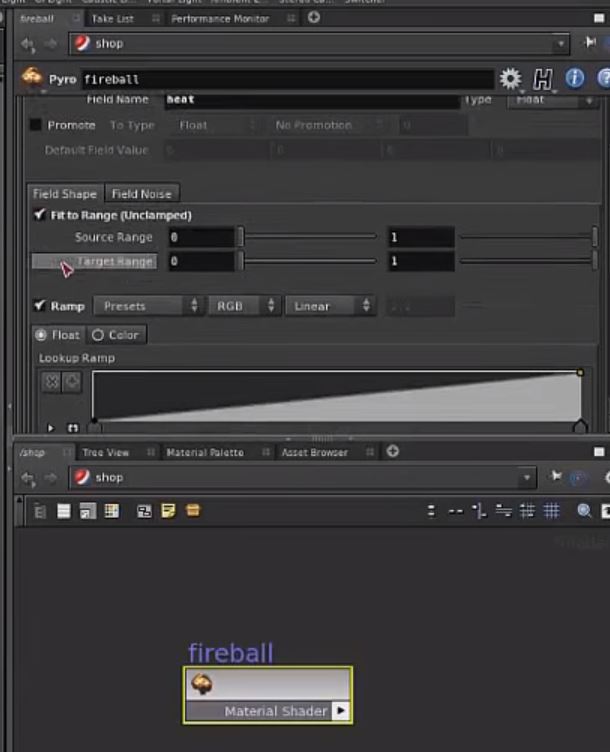Image resolution: width=610 pixels, height=752 pixels.
Task: Open the No Promotion dropdown
Action: pyautogui.click(x=328, y=125)
